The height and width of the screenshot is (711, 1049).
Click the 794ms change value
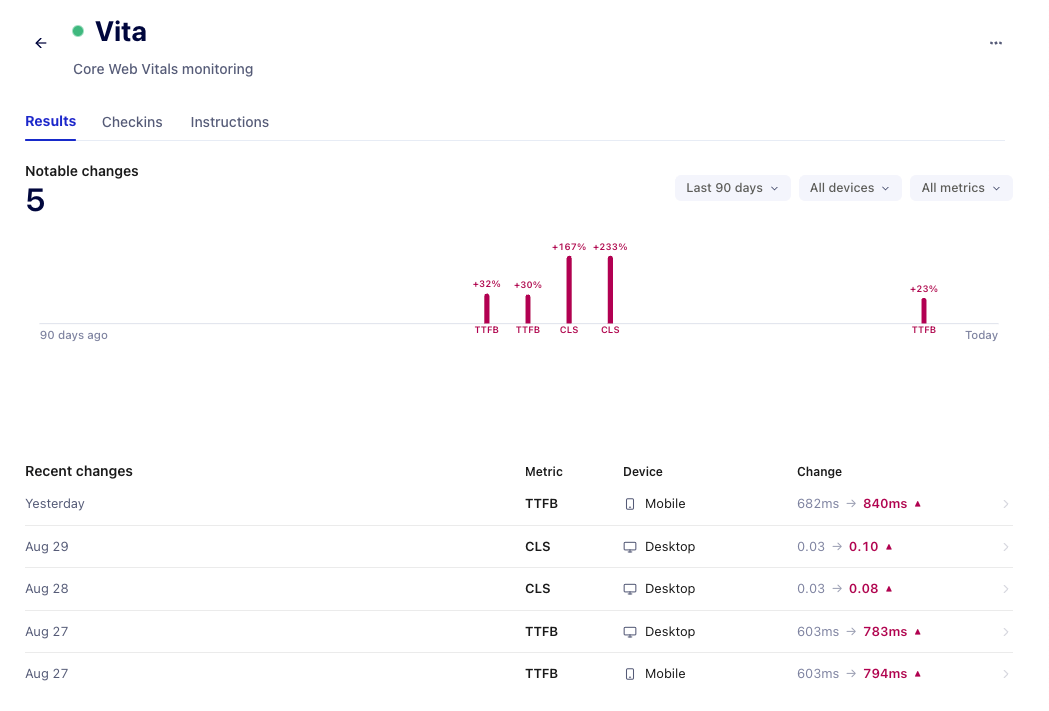click(885, 674)
